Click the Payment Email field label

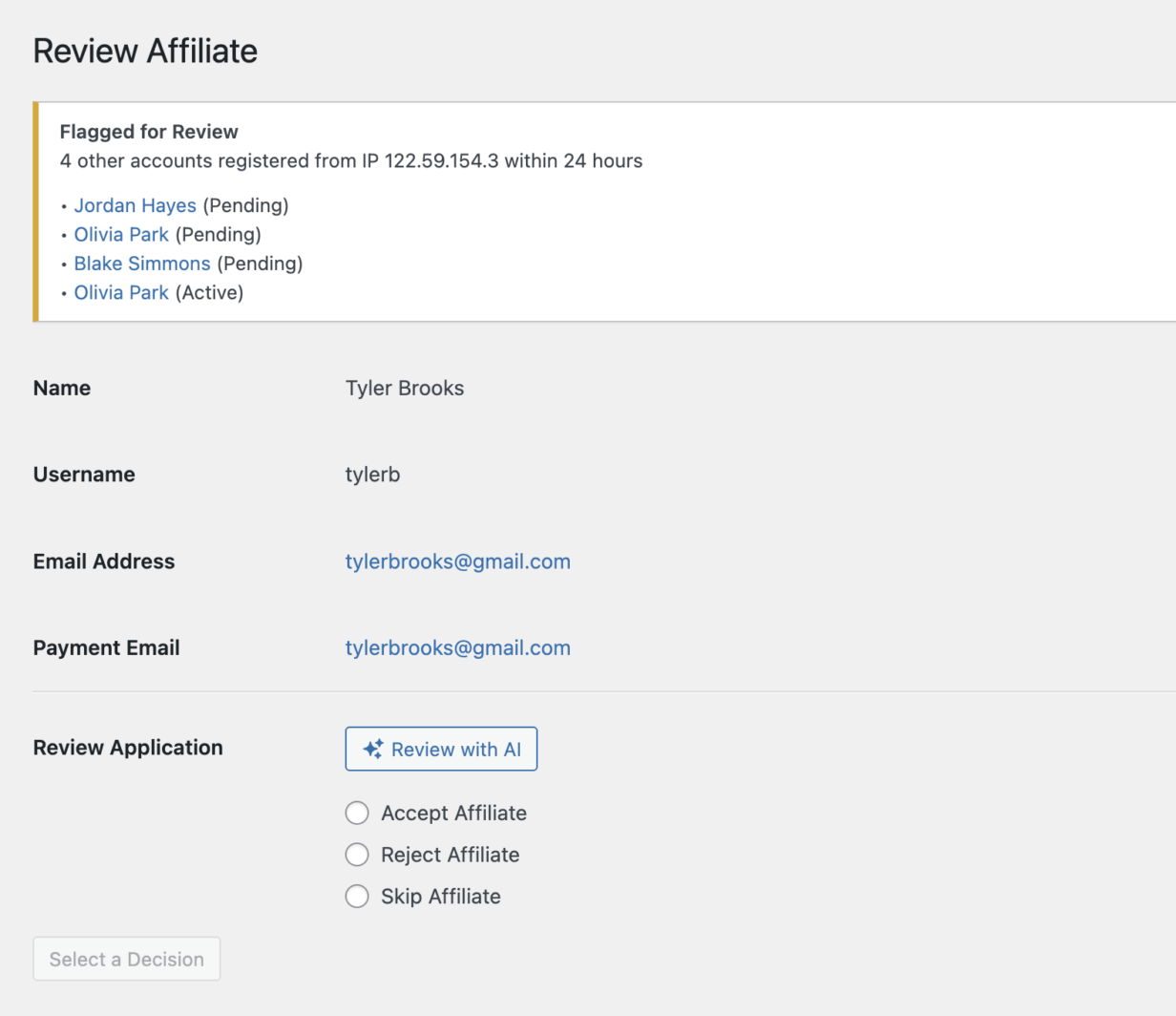pyautogui.click(x=106, y=648)
